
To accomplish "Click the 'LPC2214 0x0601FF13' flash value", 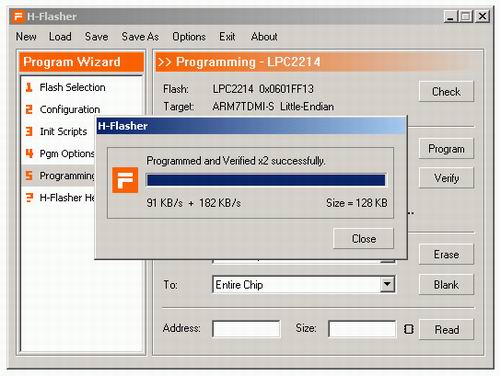I will [263, 89].
